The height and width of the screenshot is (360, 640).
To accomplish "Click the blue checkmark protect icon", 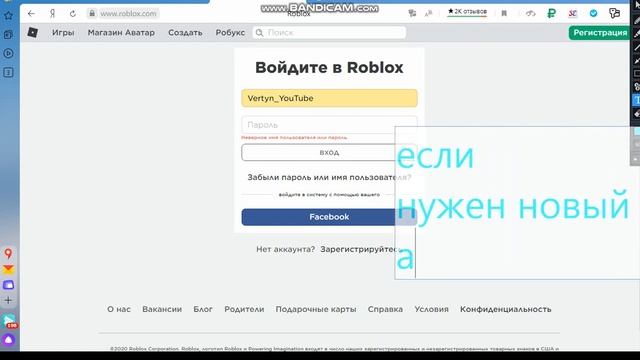I will 593,13.
